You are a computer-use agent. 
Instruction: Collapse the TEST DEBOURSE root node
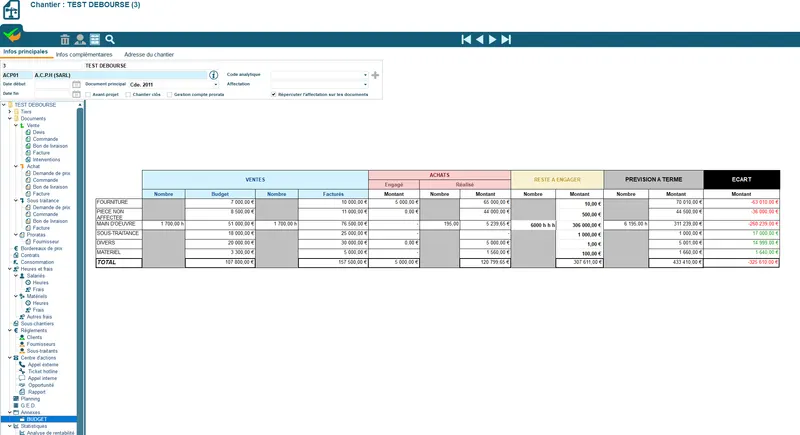tap(4, 105)
